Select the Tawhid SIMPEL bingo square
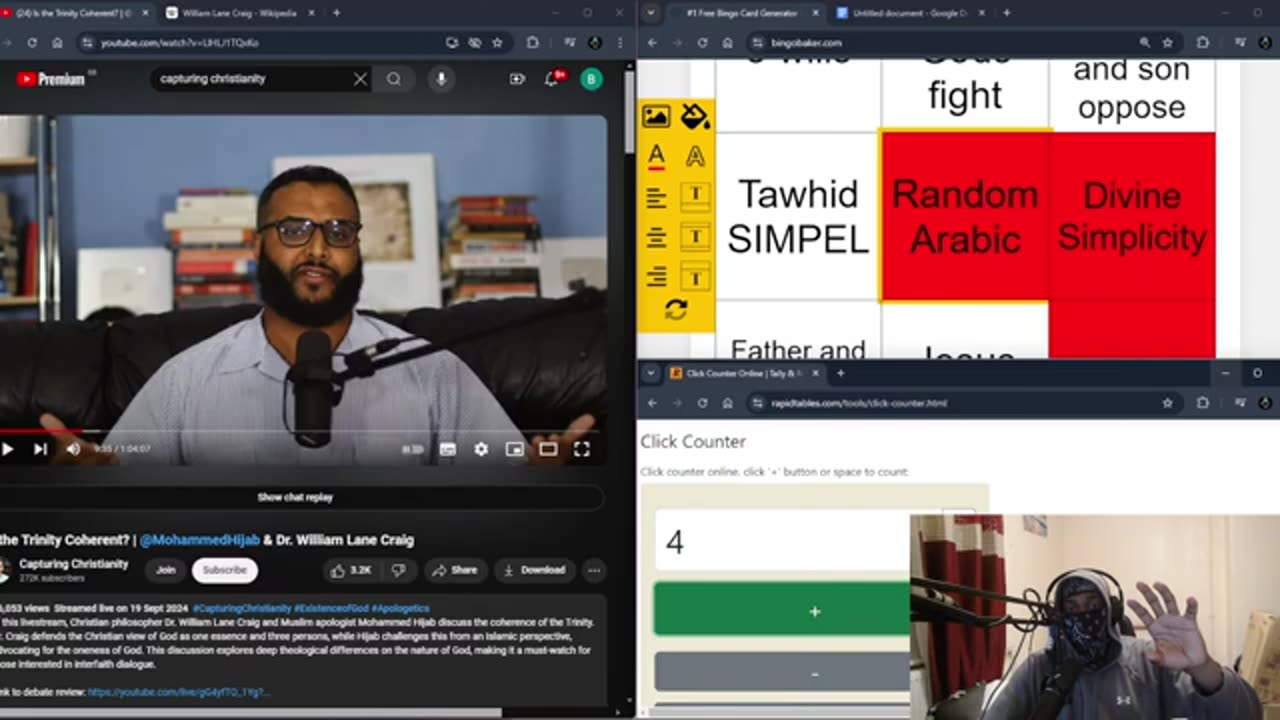Screen dimensions: 1280x720 798,216
